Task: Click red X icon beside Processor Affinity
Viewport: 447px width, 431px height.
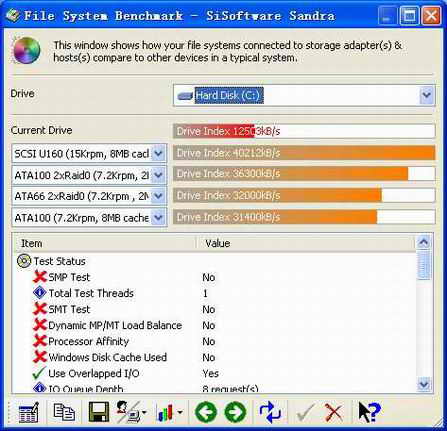Action: pos(40,341)
